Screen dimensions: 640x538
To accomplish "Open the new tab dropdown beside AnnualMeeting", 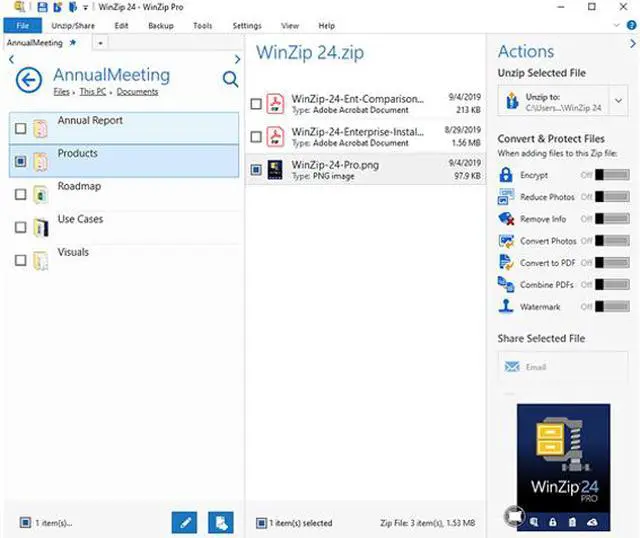I will point(100,43).
